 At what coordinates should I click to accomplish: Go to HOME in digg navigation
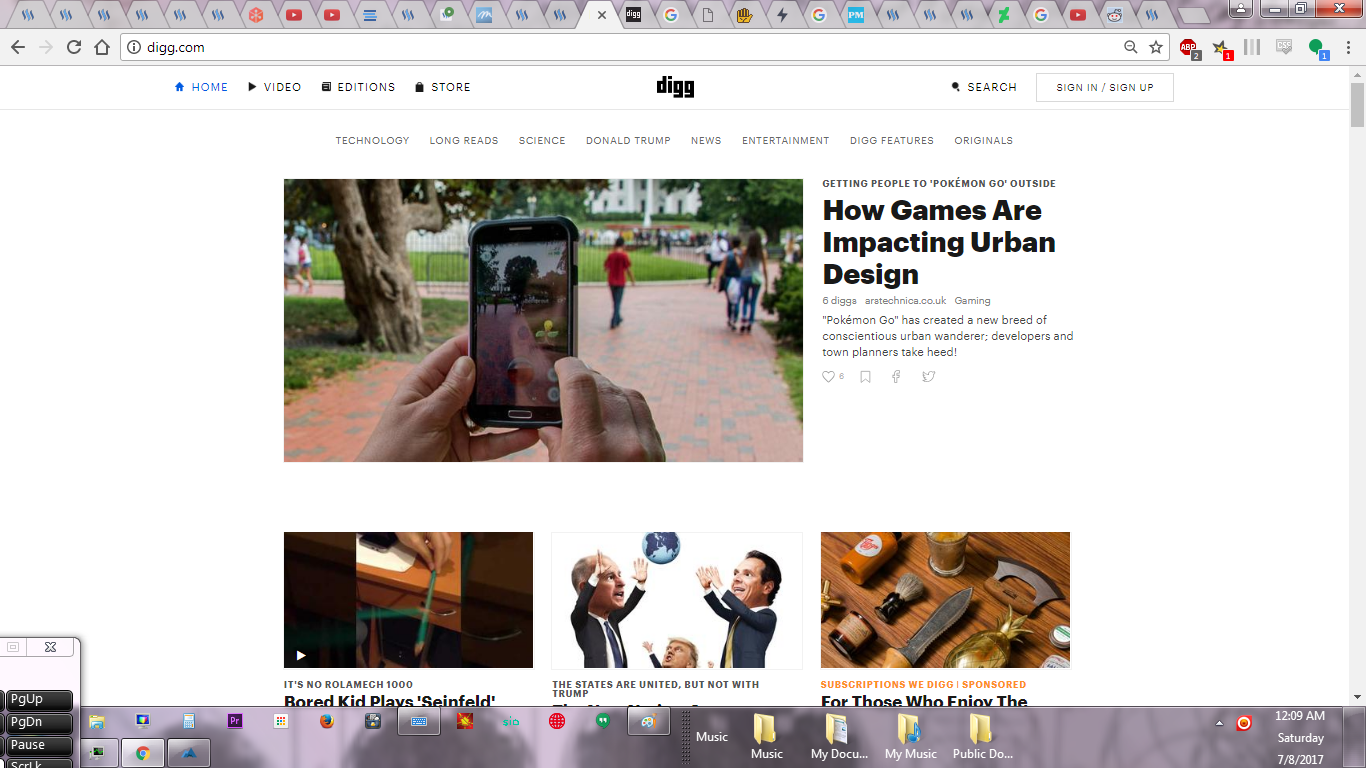tap(201, 87)
